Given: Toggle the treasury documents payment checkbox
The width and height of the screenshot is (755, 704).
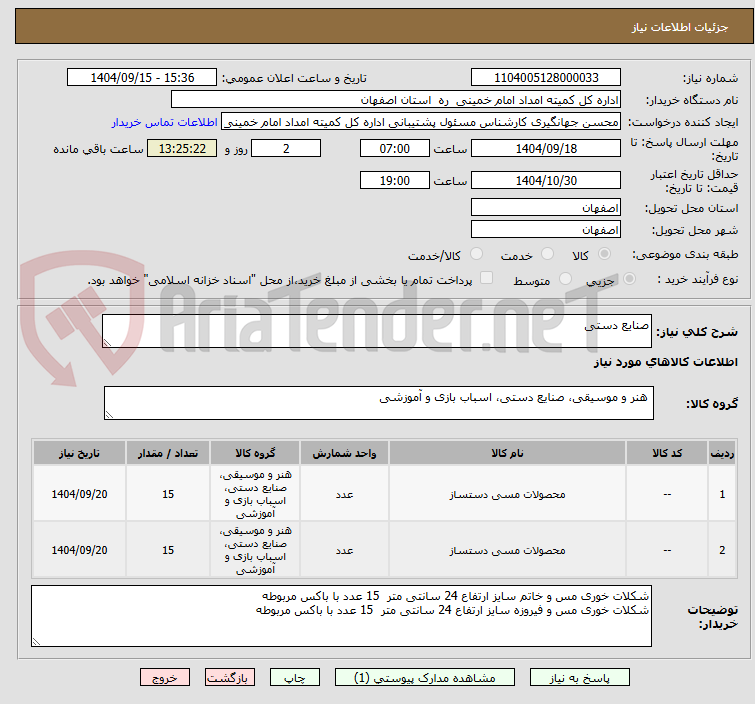Looking at the screenshot, I should 487,278.
